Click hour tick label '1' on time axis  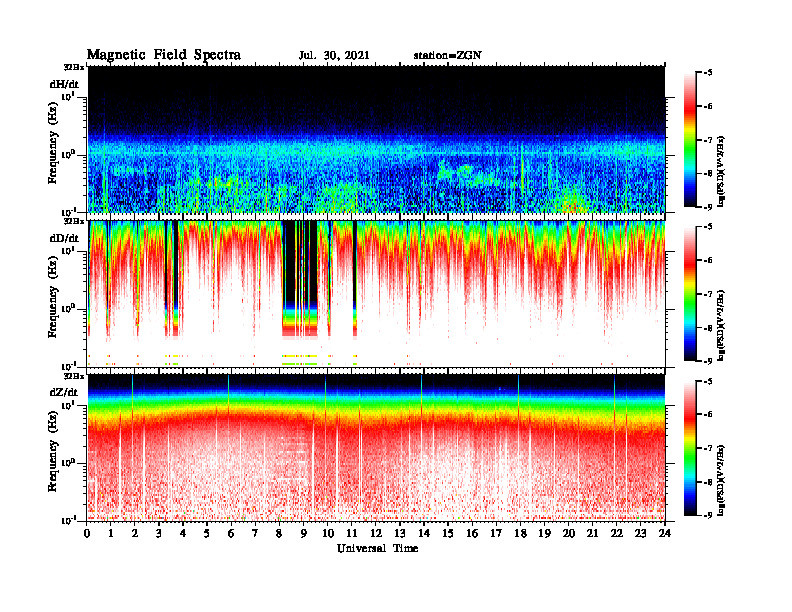[x=112, y=533]
